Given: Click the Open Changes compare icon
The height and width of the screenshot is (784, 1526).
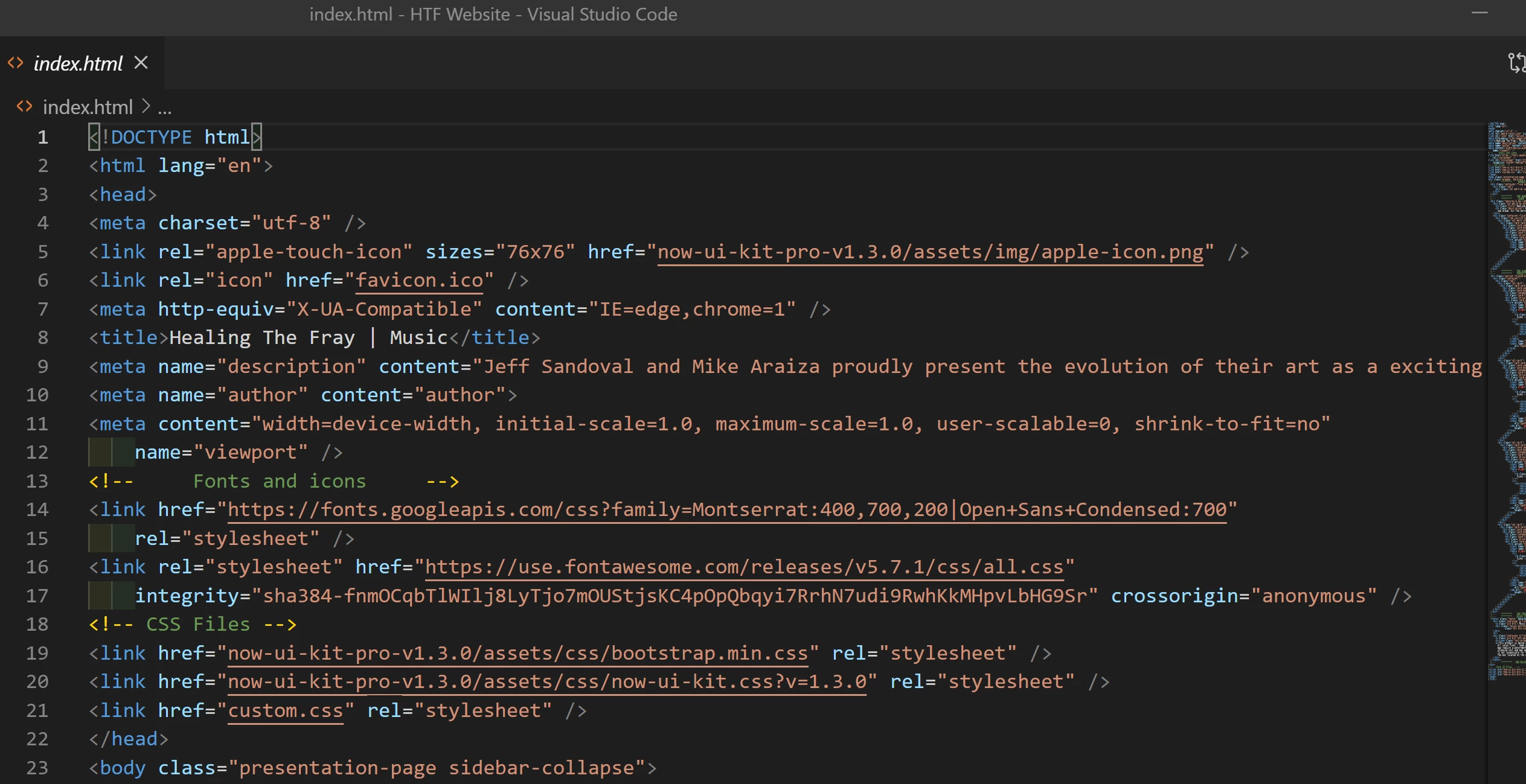Looking at the screenshot, I should [x=1516, y=62].
